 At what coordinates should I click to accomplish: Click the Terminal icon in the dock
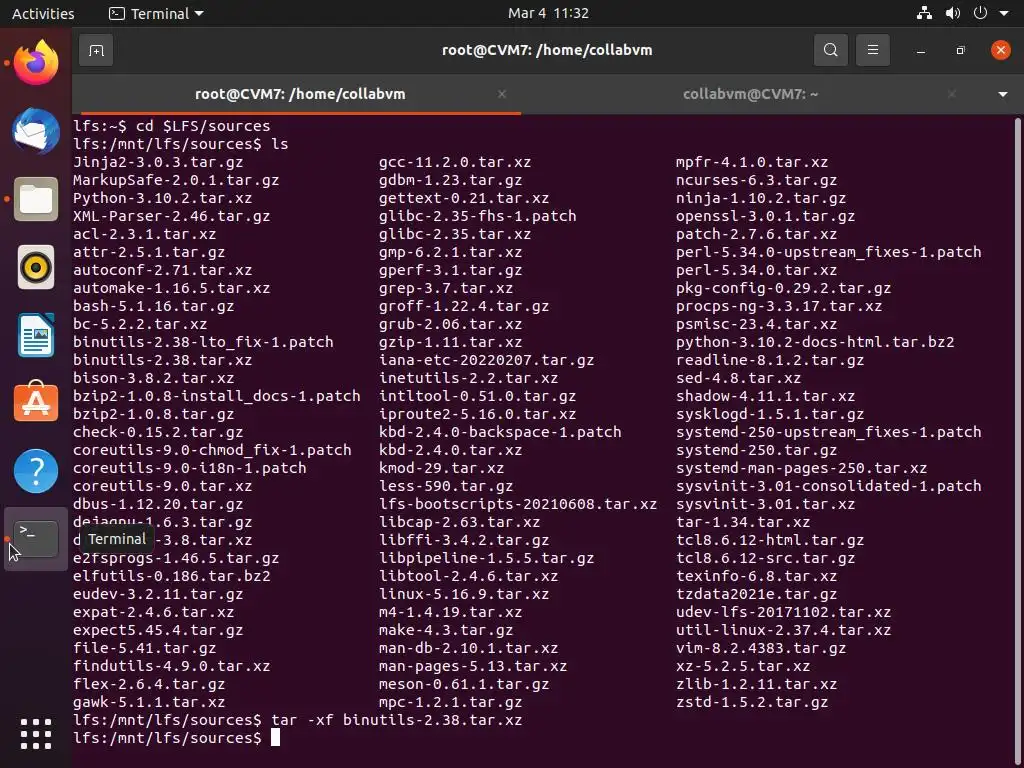click(x=36, y=539)
